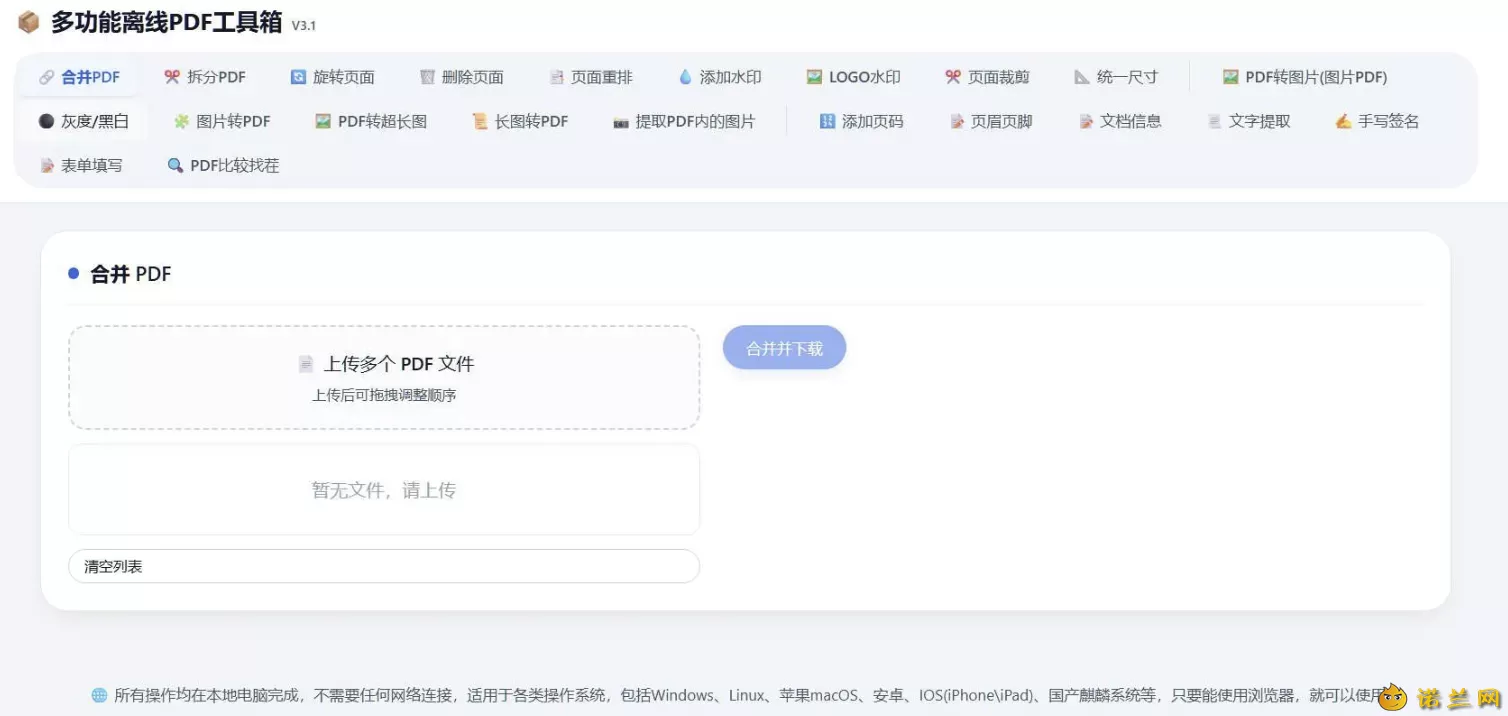Select the blue icon beside 添加页码

tap(827, 121)
